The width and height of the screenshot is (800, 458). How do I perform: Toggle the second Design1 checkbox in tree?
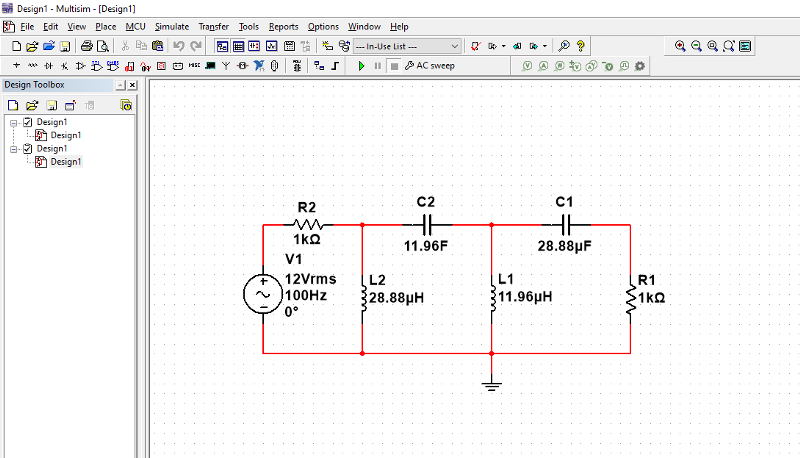pos(27,148)
